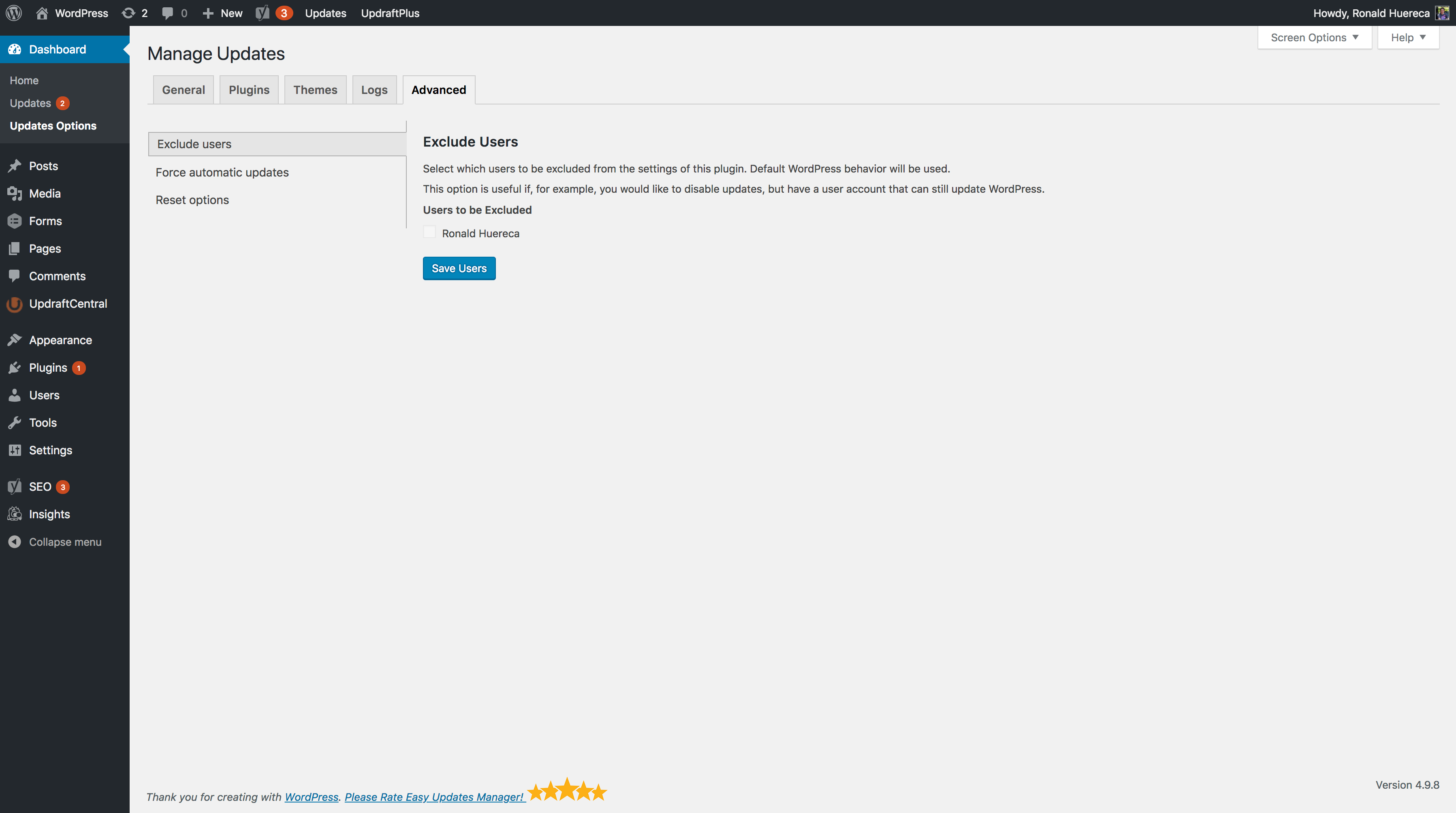Click the SEO Yoast icon in sidebar
Screen dimensions: 1456x813
pyautogui.click(x=15, y=486)
